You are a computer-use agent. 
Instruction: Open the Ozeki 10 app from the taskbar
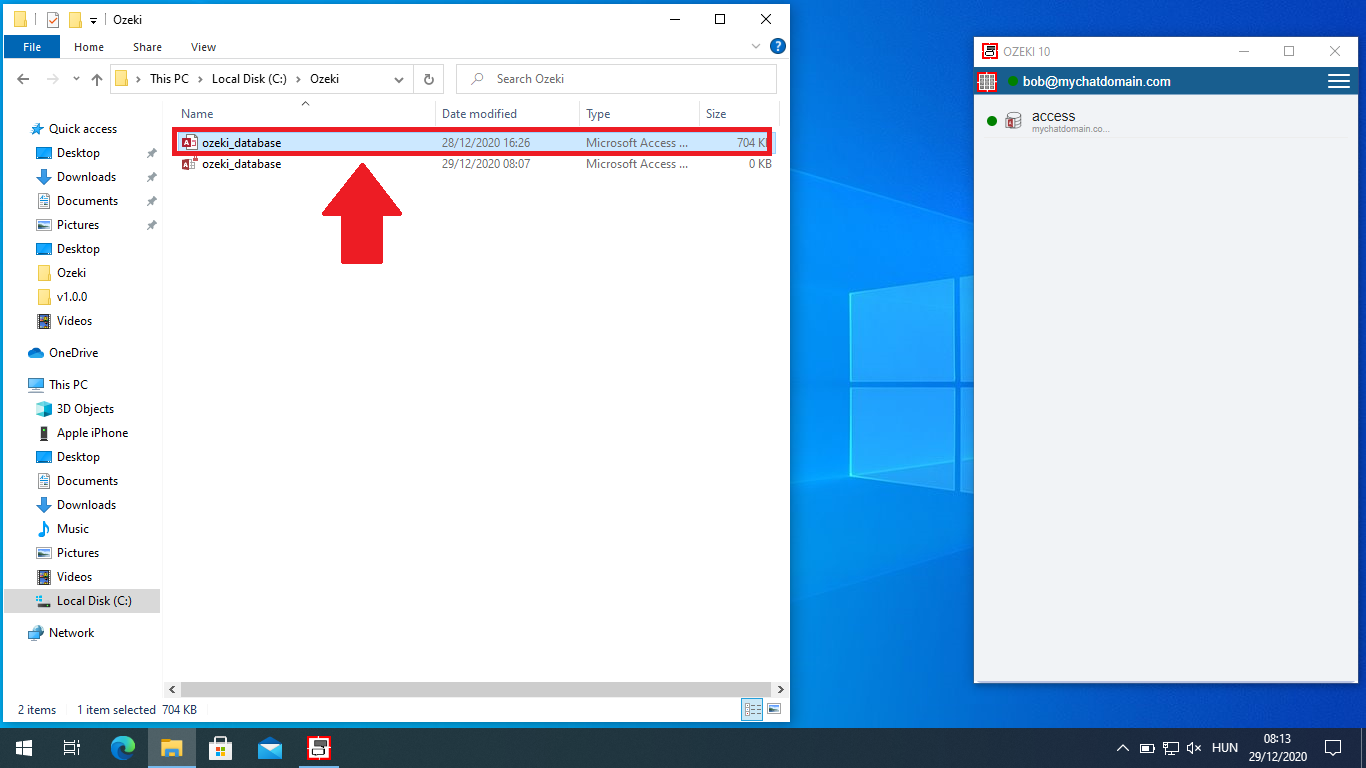click(x=319, y=748)
